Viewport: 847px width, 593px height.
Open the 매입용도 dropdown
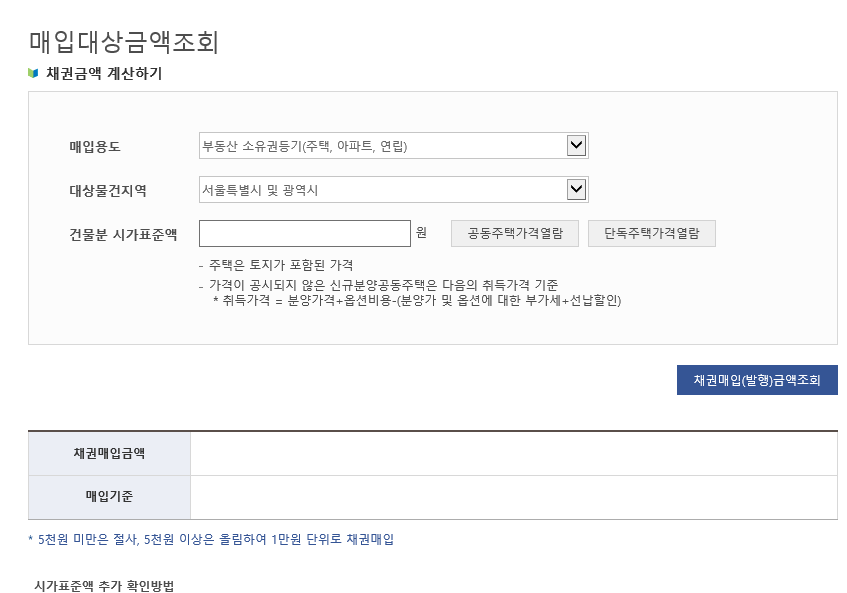[x=390, y=144]
